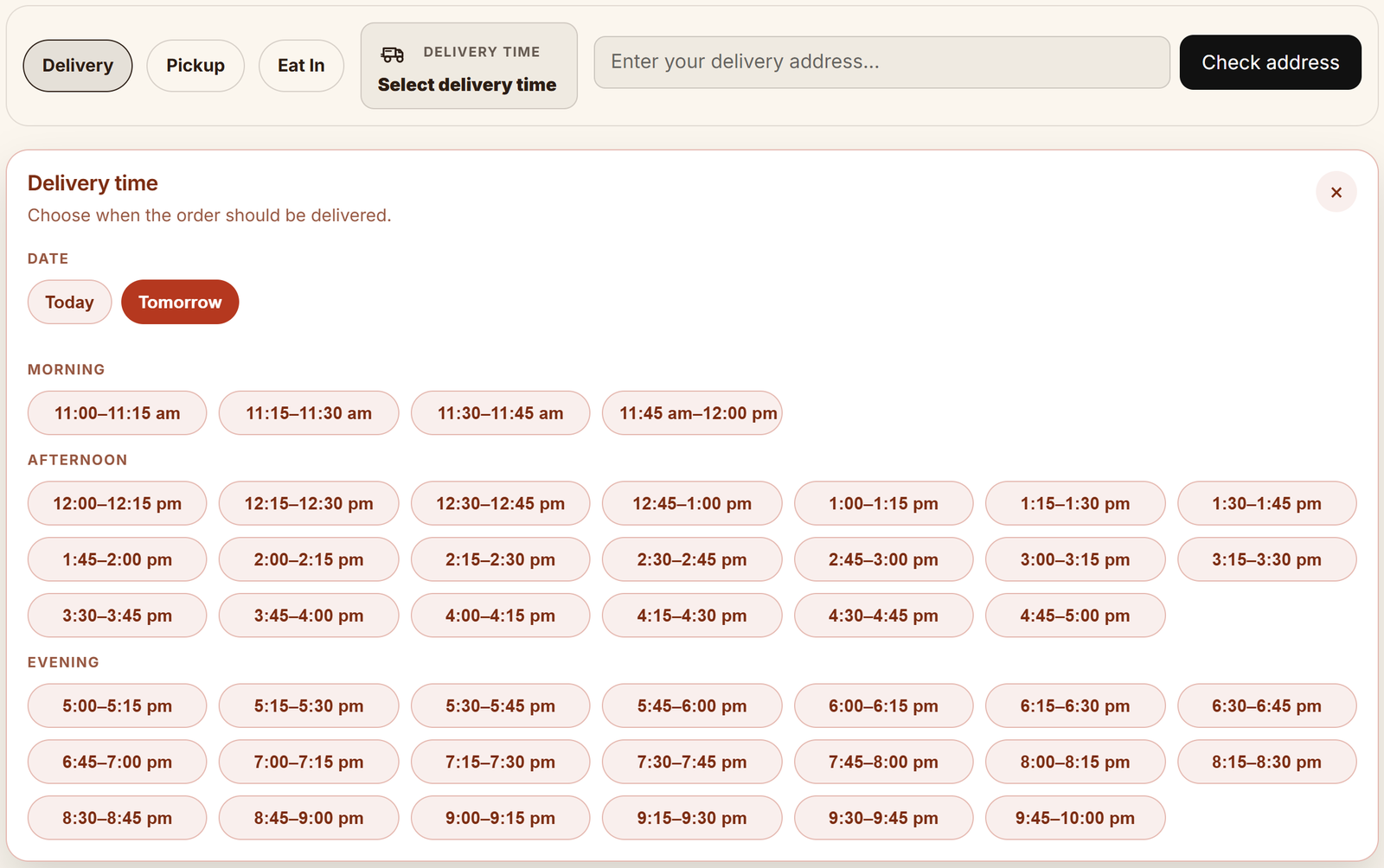1384x868 pixels.
Task: Set delivery to 8:30–8:45 pm
Action: click(118, 818)
